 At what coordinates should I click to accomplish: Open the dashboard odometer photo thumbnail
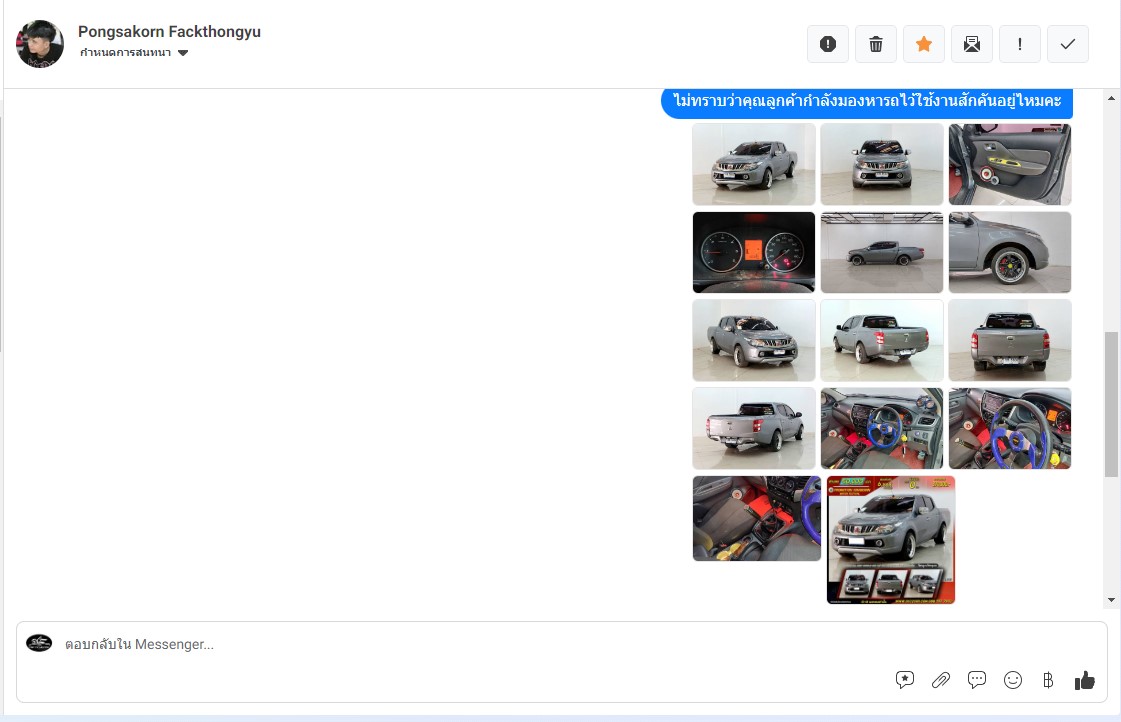(x=754, y=252)
